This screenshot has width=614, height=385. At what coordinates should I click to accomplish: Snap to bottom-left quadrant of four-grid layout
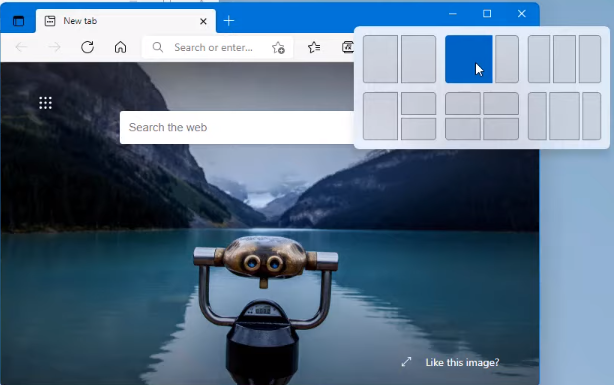click(463, 129)
